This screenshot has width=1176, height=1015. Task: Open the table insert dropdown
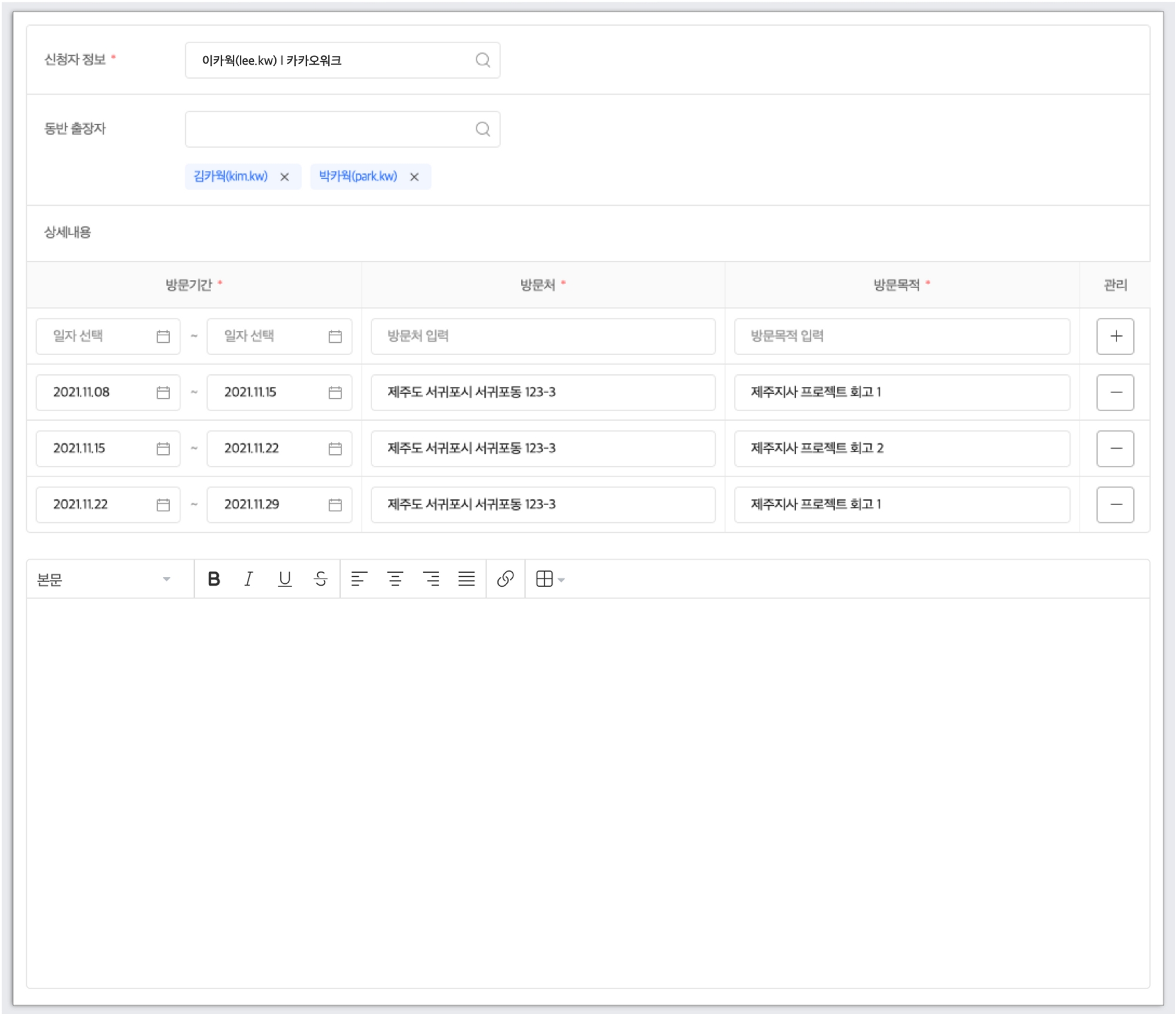click(x=550, y=579)
